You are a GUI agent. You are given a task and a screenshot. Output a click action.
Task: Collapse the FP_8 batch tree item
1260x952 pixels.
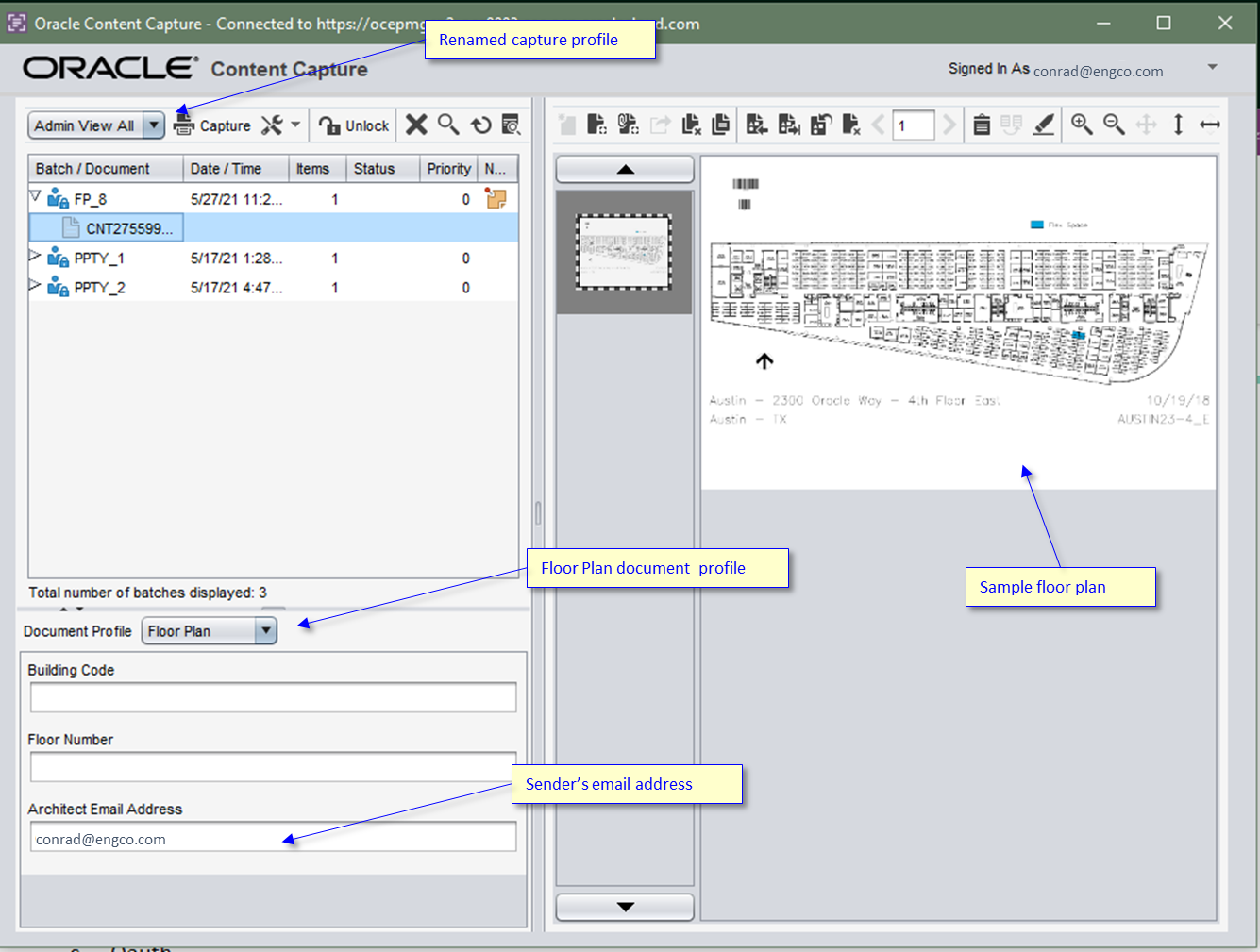(x=34, y=197)
